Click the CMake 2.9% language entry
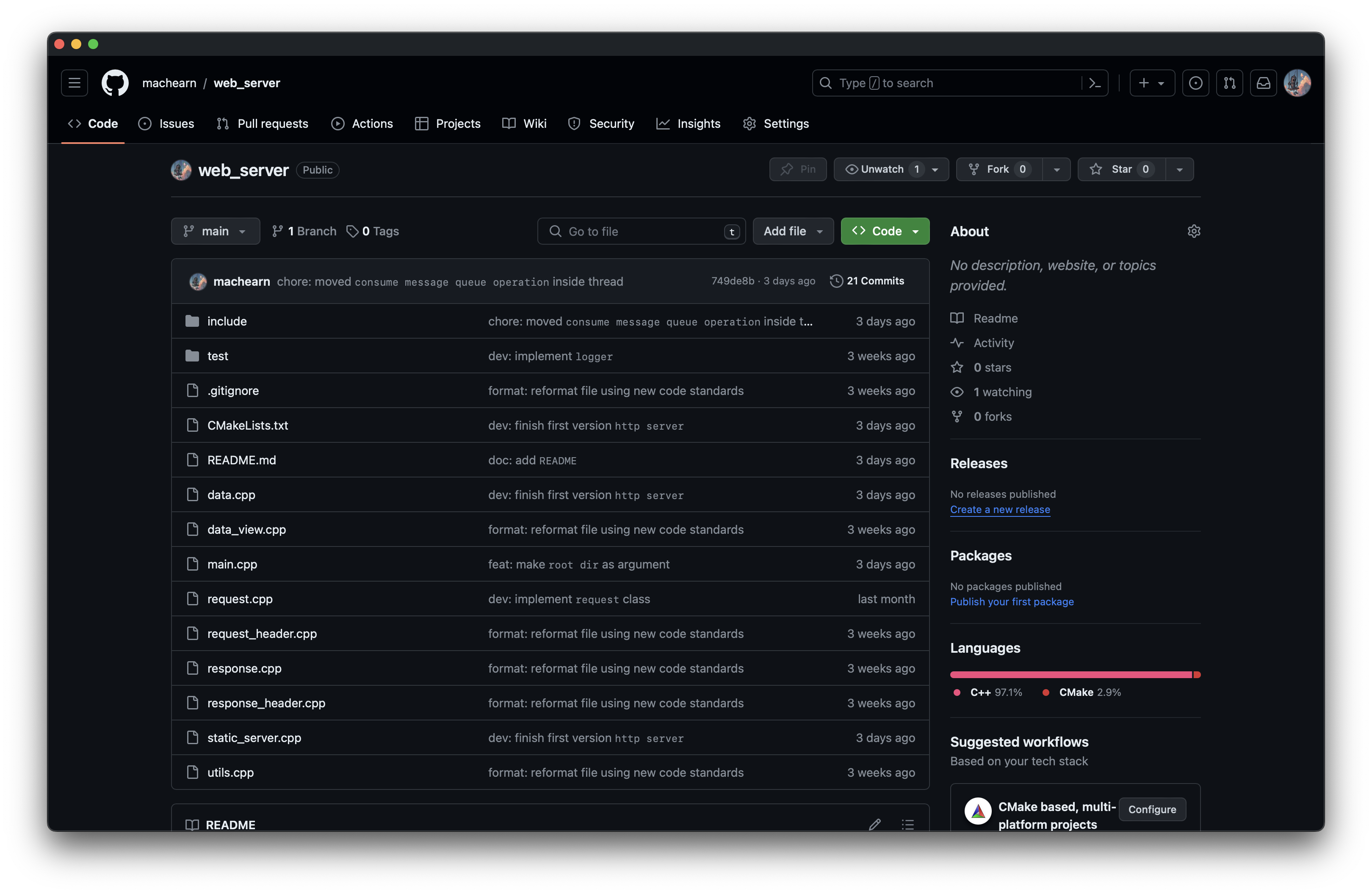The image size is (1372, 894). (x=1082, y=692)
